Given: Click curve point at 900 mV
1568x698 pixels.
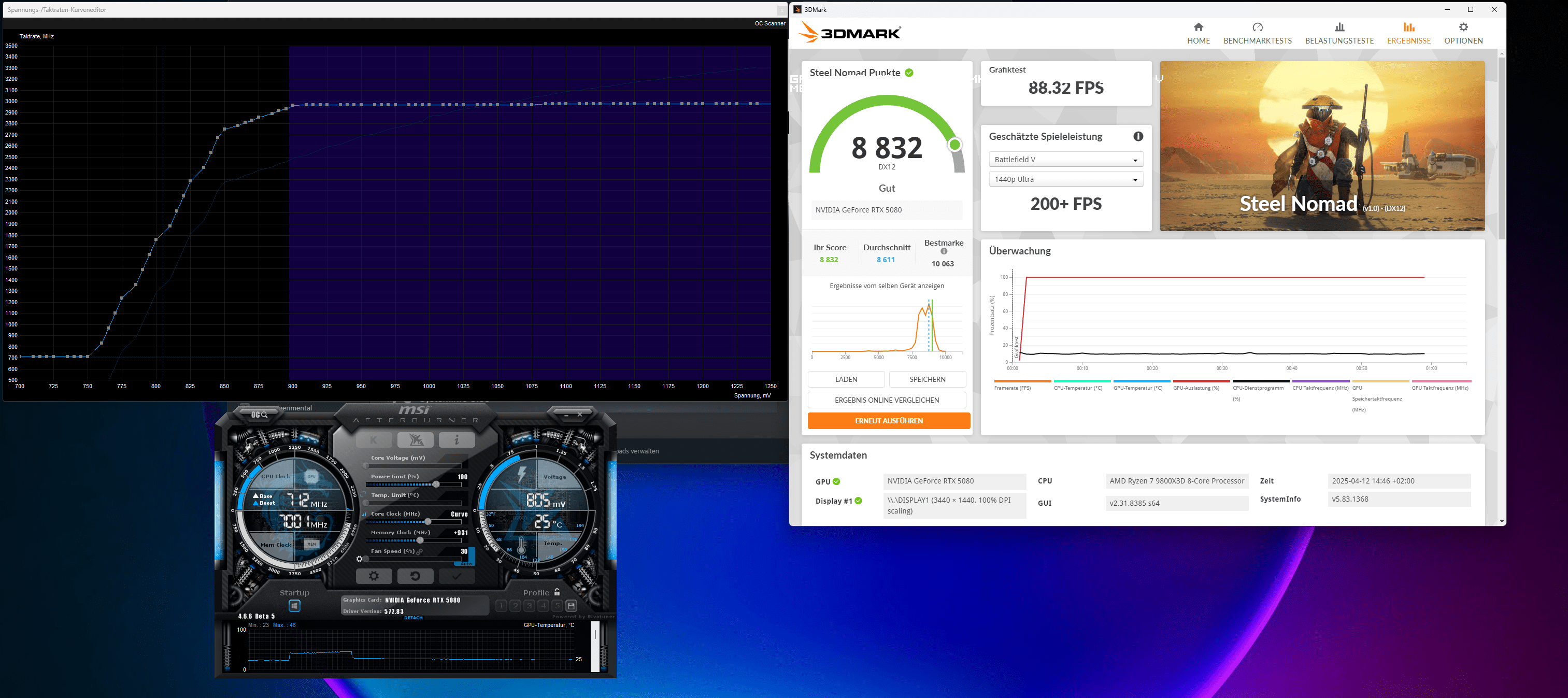Looking at the screenshot, I should pyautogui.click(x=293, y=105).
